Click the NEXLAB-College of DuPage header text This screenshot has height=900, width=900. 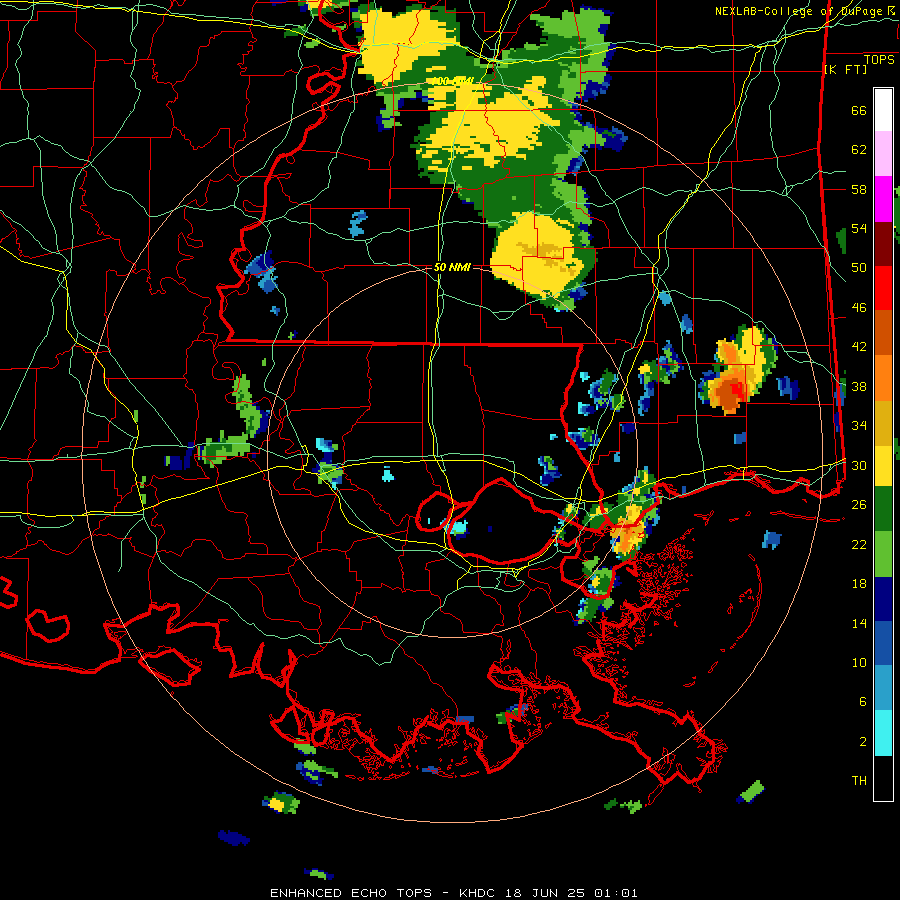click(x=800, y=11)
